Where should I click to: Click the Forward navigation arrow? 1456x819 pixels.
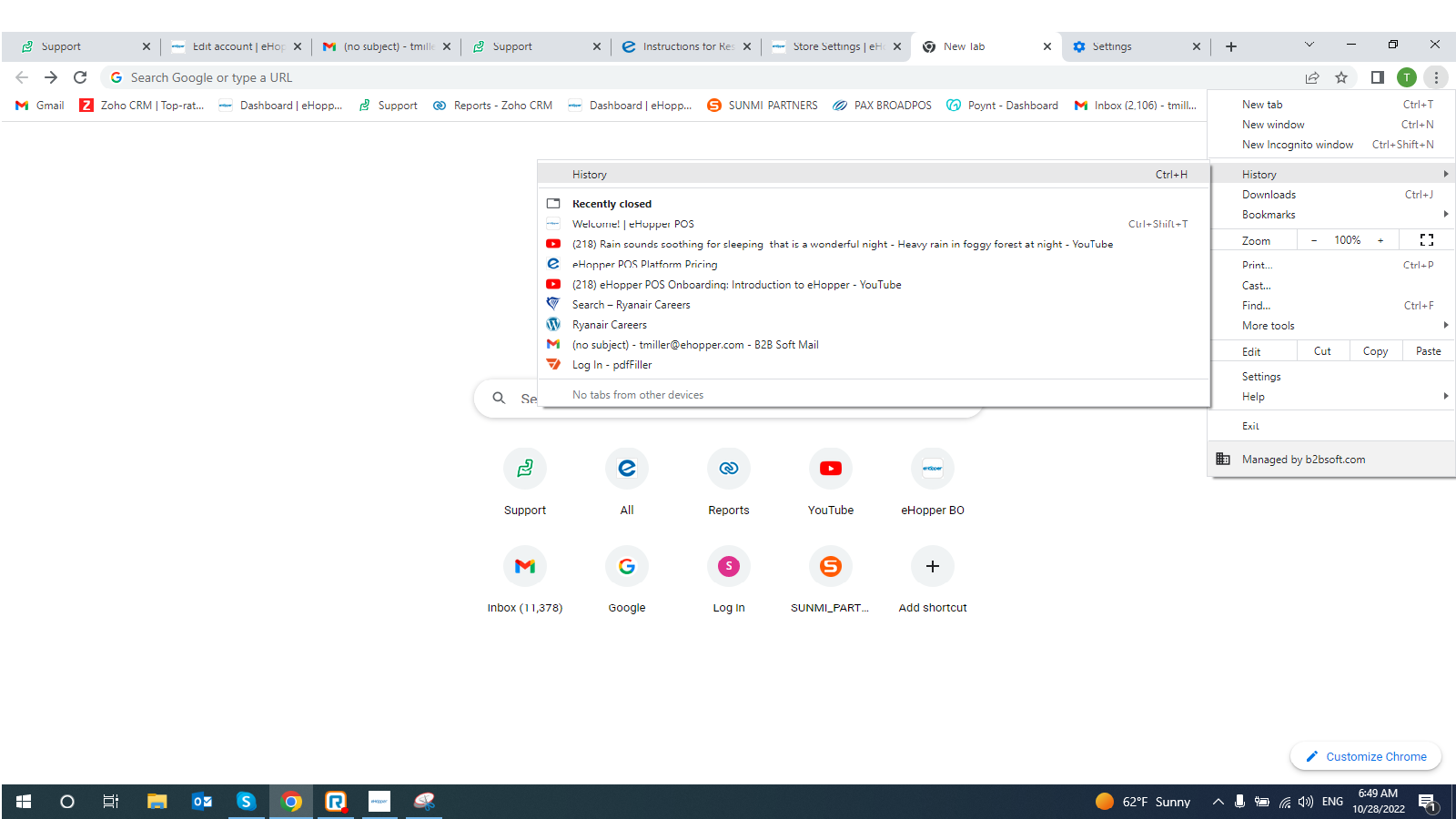coord(51,77)
